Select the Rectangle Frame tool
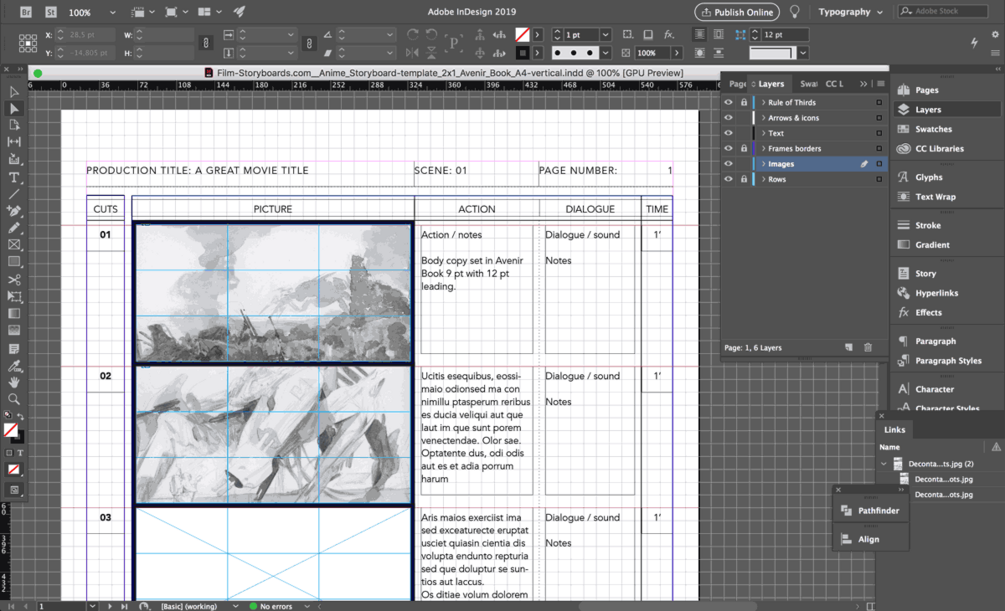Screen dimensions: 1005x611 coord(14,245)
